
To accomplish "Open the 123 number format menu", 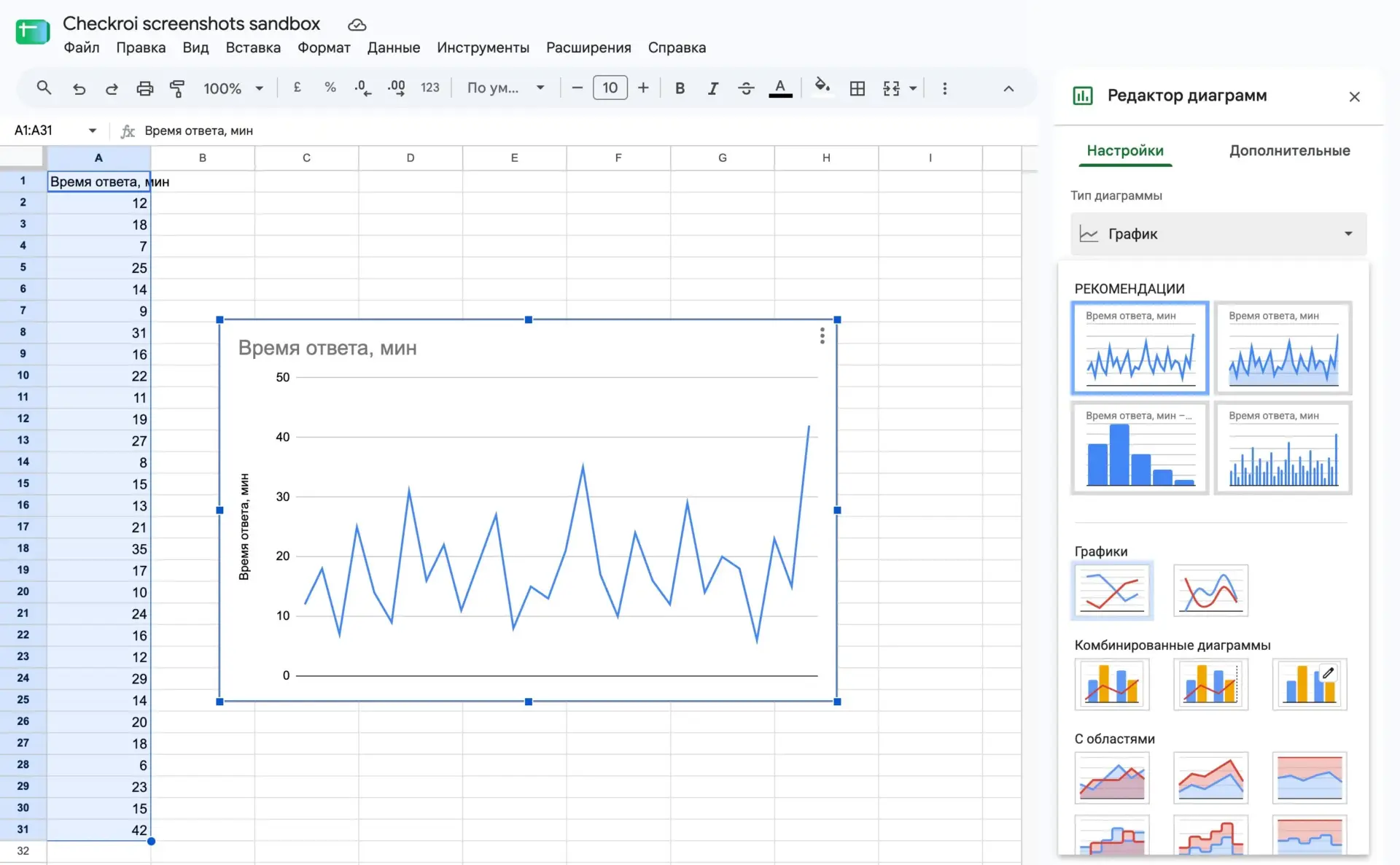I will 430,88.
